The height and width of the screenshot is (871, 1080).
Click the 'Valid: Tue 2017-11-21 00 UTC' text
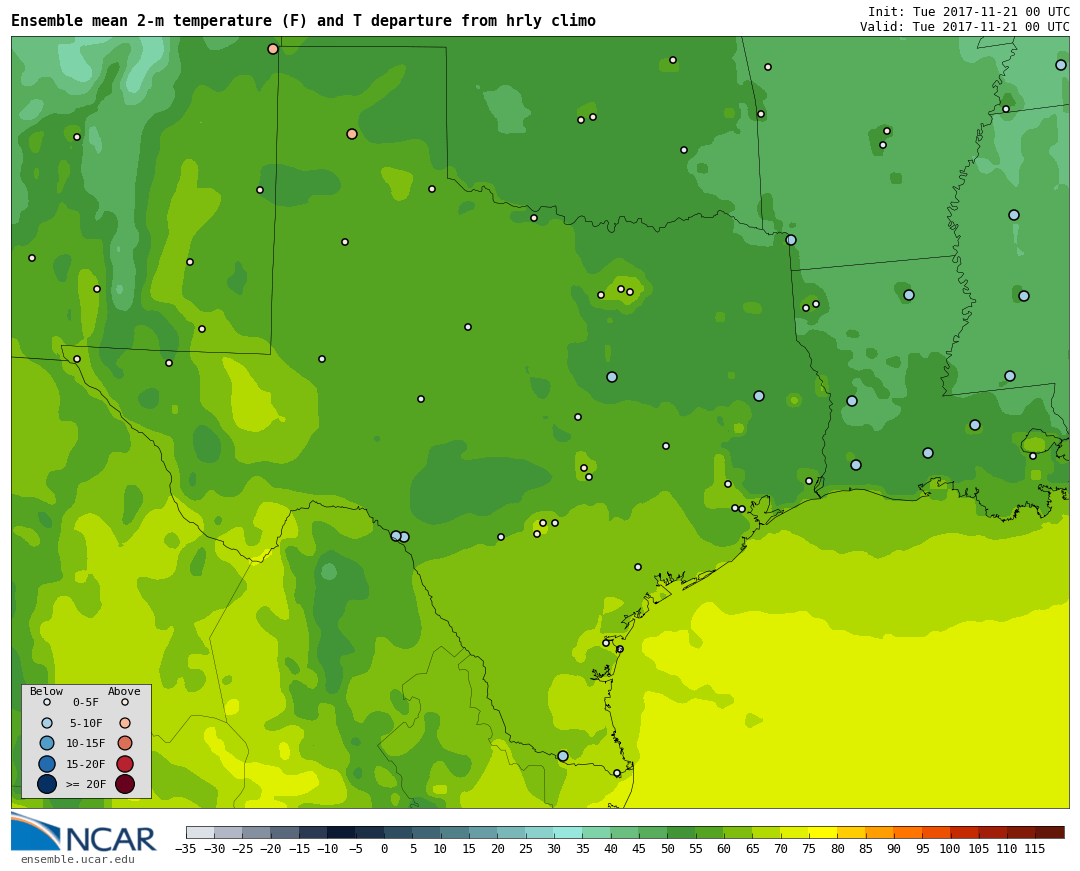click(965, 27)
